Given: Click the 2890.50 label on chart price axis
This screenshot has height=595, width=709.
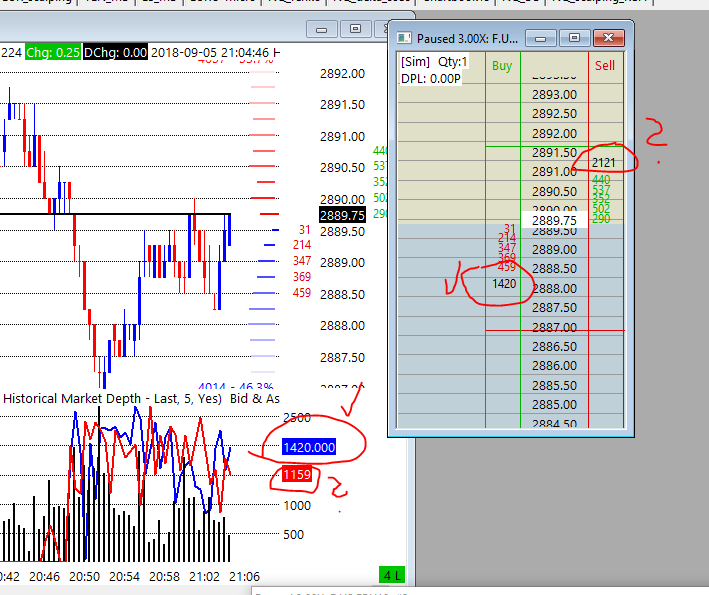Looking at the screenshot, I should (x=342, y=168).
